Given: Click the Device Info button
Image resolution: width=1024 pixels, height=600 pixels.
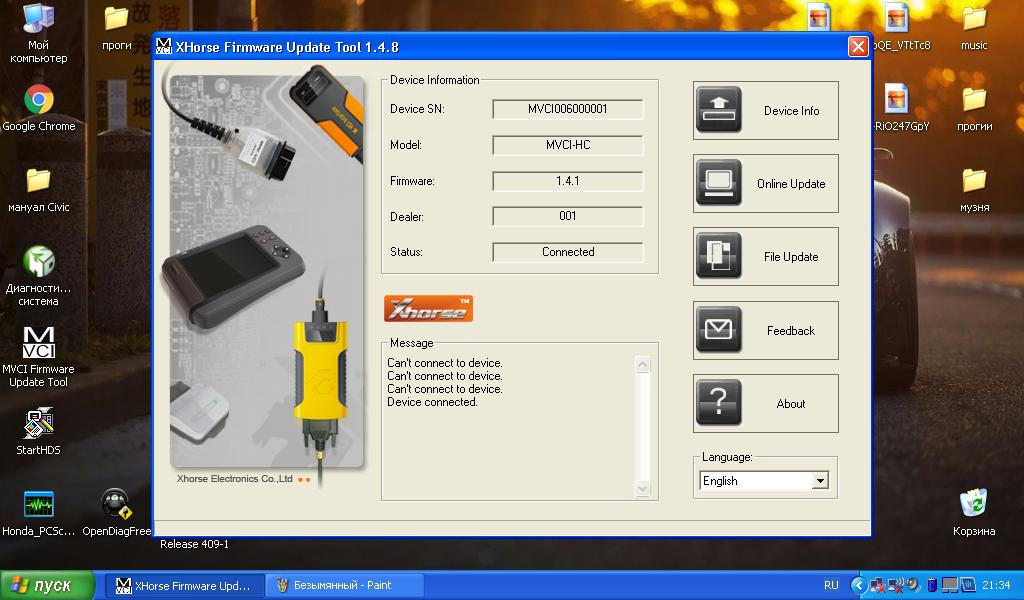Looking at the screenshot, I should (x=765, y=111).
